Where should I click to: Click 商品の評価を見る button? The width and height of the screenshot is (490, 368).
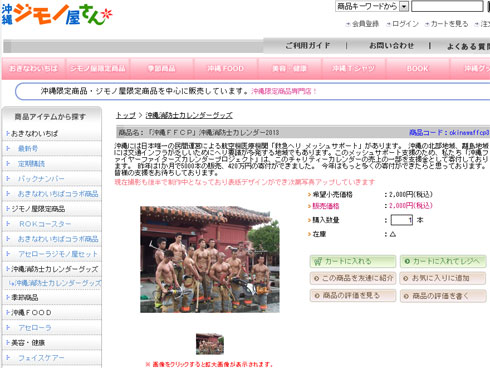pyautogui.click(x=353, y=296)
